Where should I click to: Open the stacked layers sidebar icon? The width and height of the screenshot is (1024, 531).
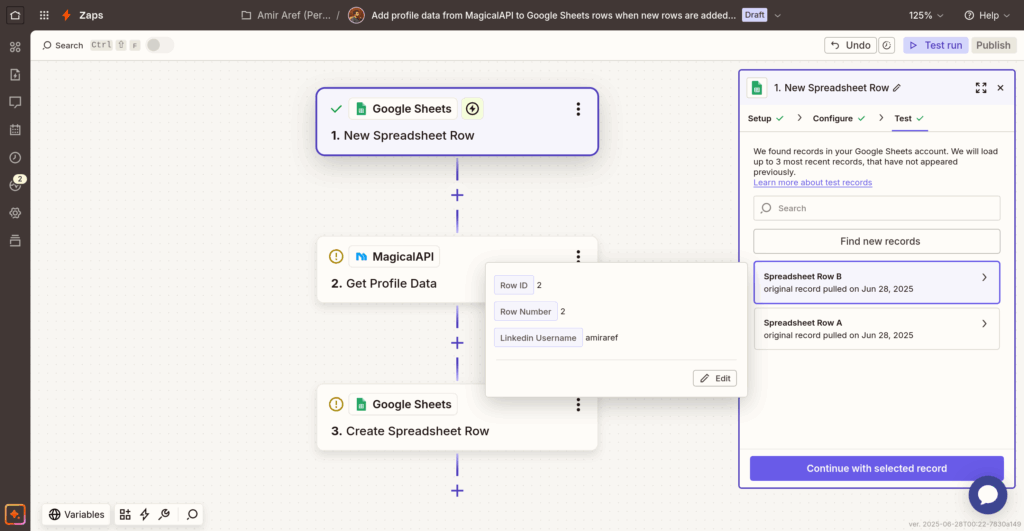click(15, 240)
